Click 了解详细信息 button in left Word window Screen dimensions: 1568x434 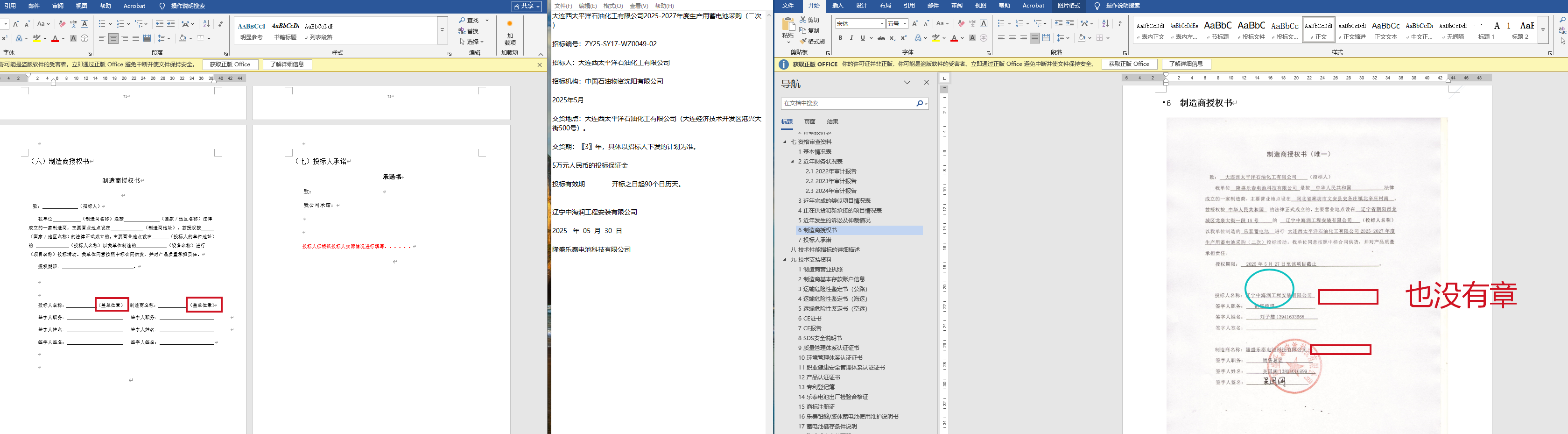(x=287, y=64)
